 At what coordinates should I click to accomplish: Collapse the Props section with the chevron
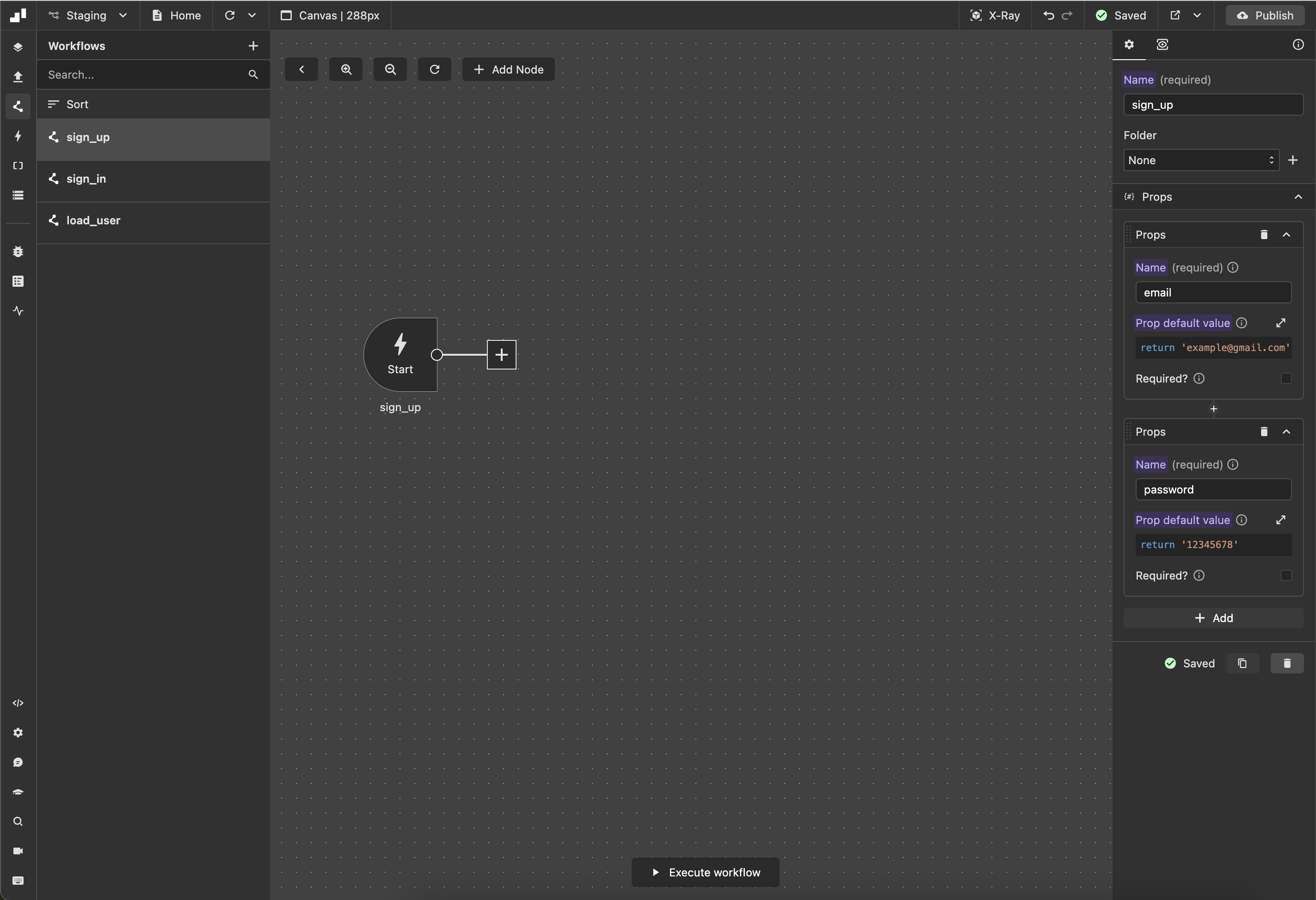click(1299, 197)
